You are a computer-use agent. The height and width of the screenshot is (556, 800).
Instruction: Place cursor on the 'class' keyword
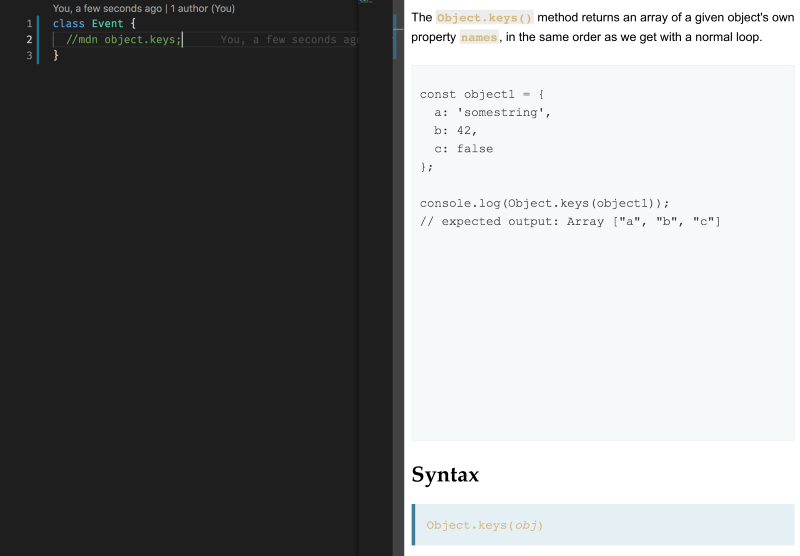pyautogui.click(x=68, y=23)
